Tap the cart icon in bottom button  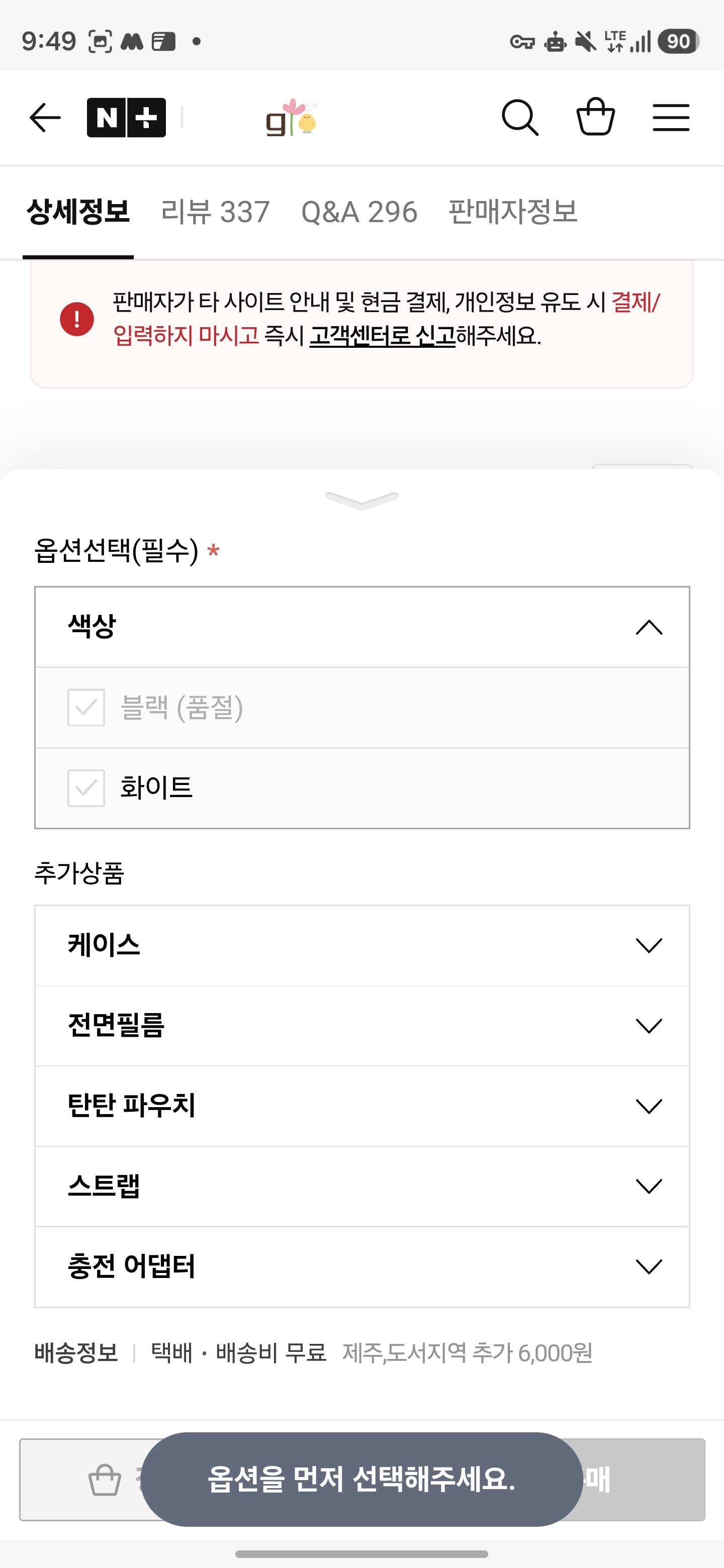(105, 1479)
